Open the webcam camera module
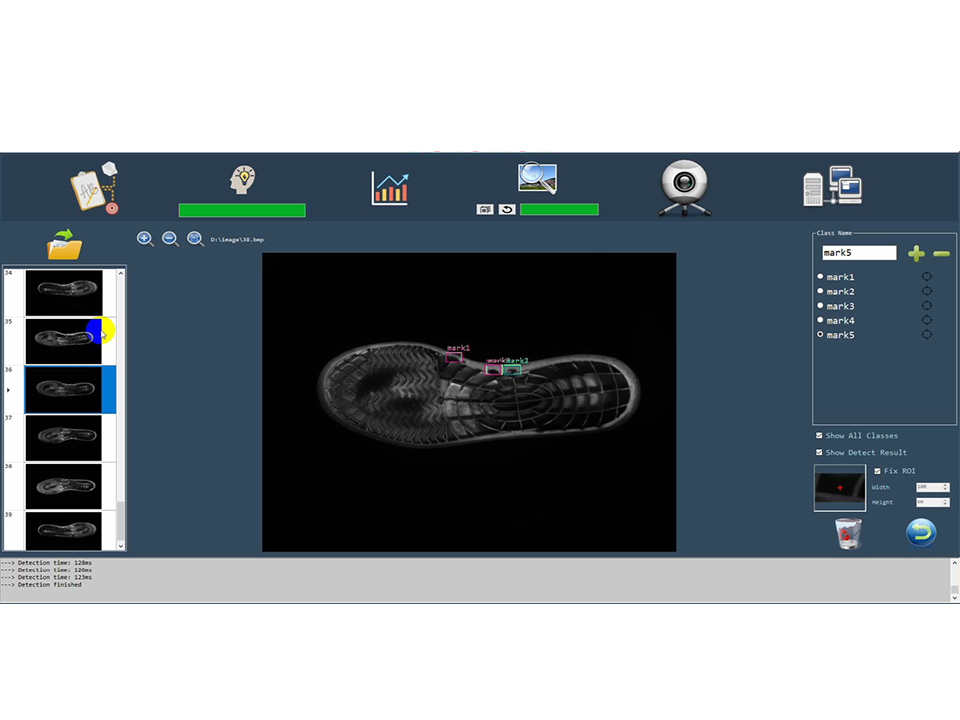 [x=685, y=187]
